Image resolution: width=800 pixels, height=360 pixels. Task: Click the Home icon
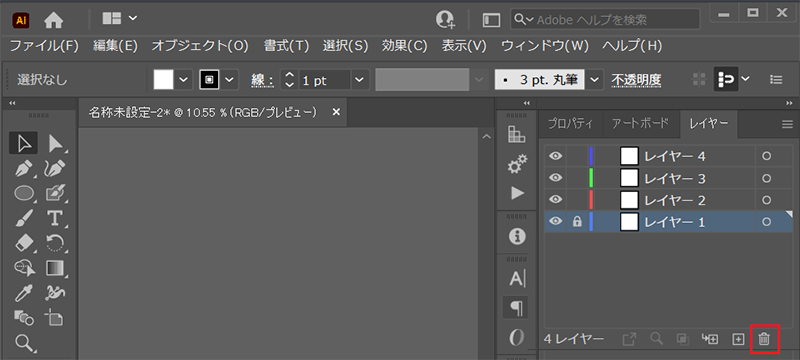pos(54,20)
